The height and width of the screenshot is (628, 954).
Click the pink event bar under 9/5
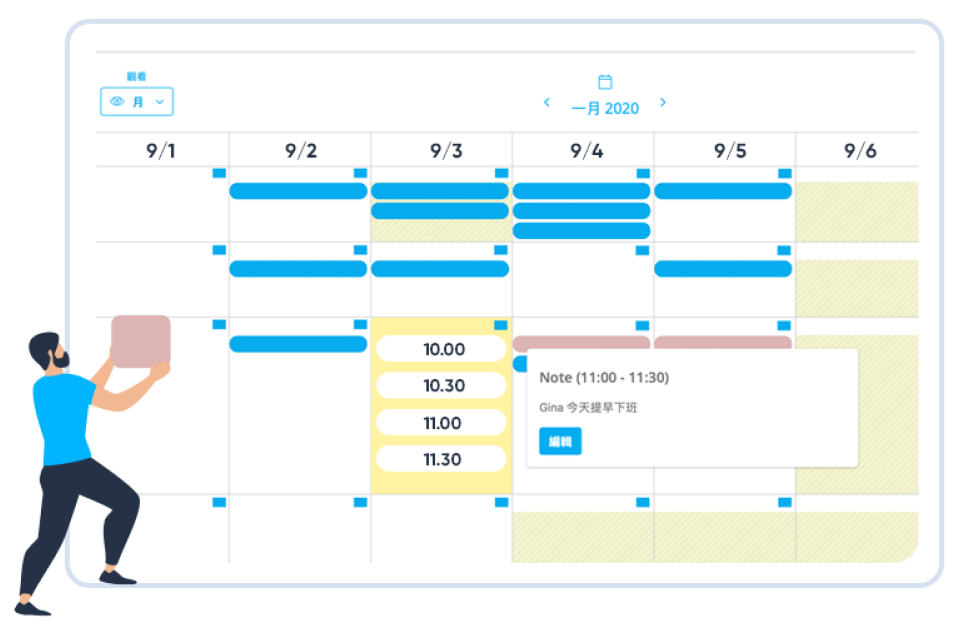point(723,343)
